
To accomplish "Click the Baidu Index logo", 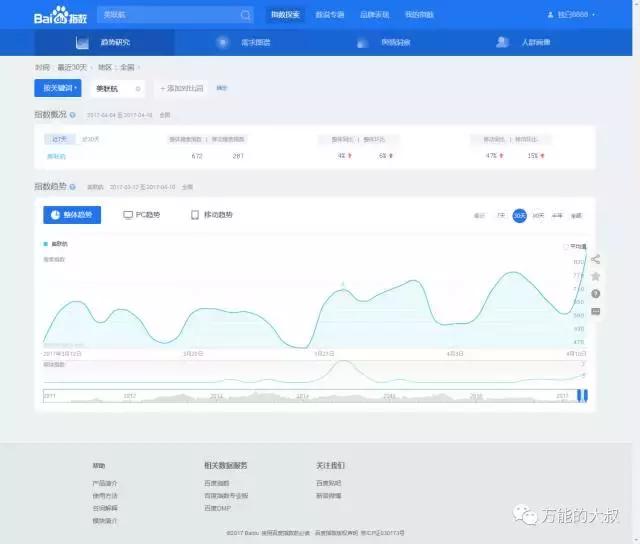I will [x=61, y=15].
